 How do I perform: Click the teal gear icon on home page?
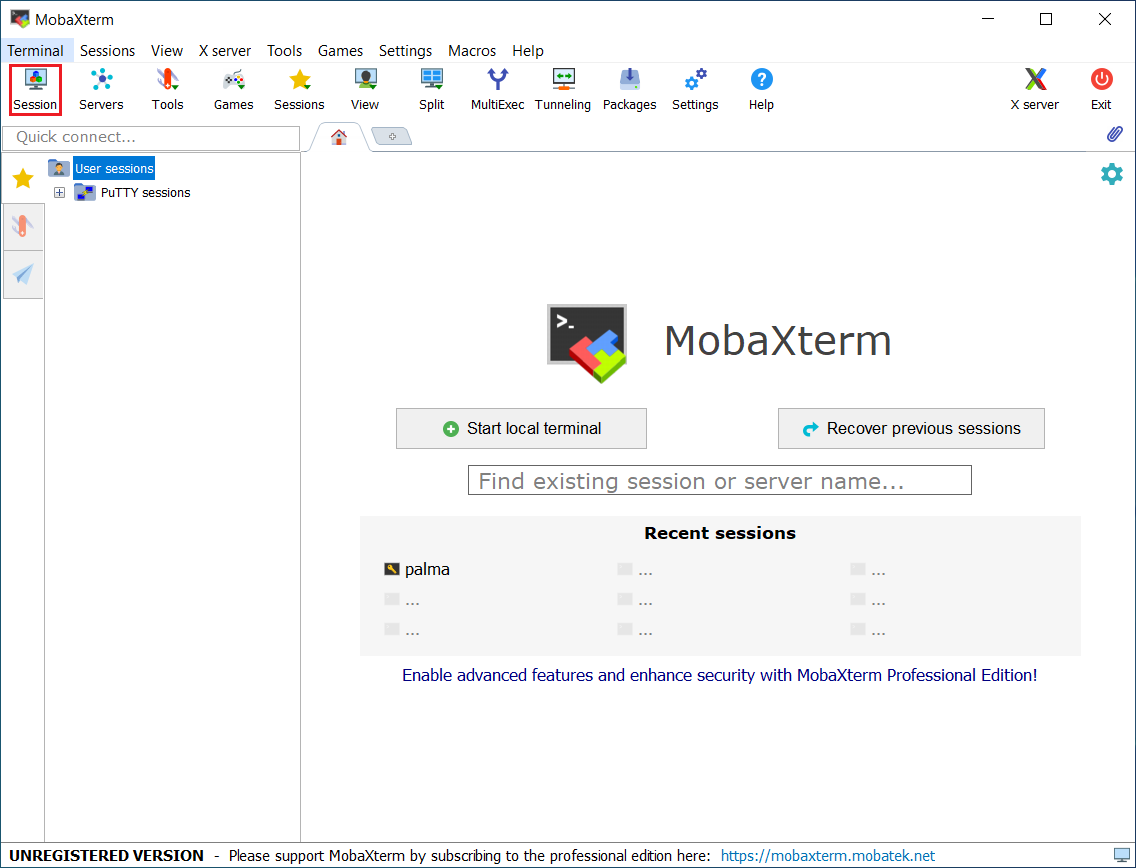click(1111, 174)
